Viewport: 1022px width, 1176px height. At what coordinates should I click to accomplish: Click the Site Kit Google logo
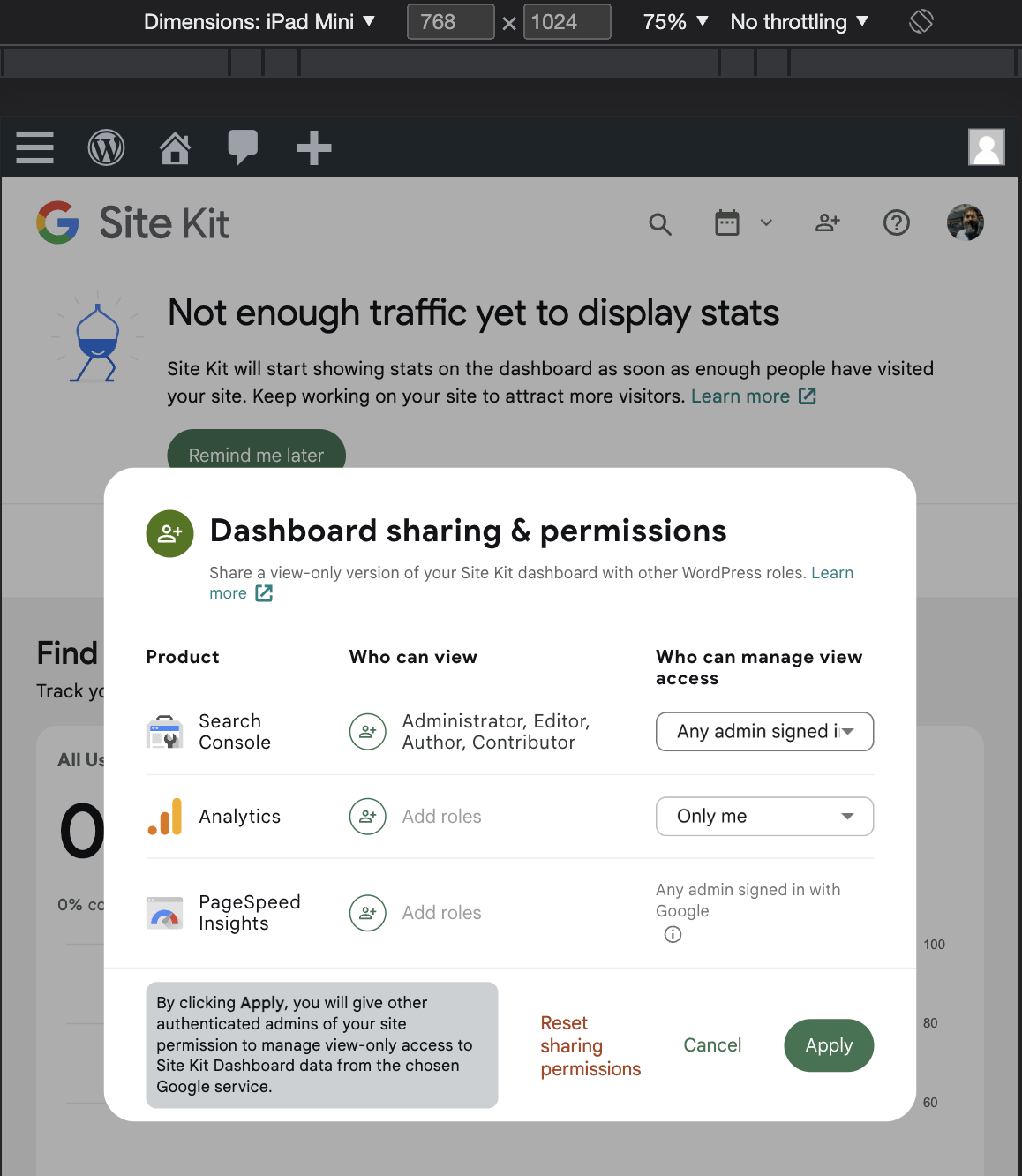[58, 222]
